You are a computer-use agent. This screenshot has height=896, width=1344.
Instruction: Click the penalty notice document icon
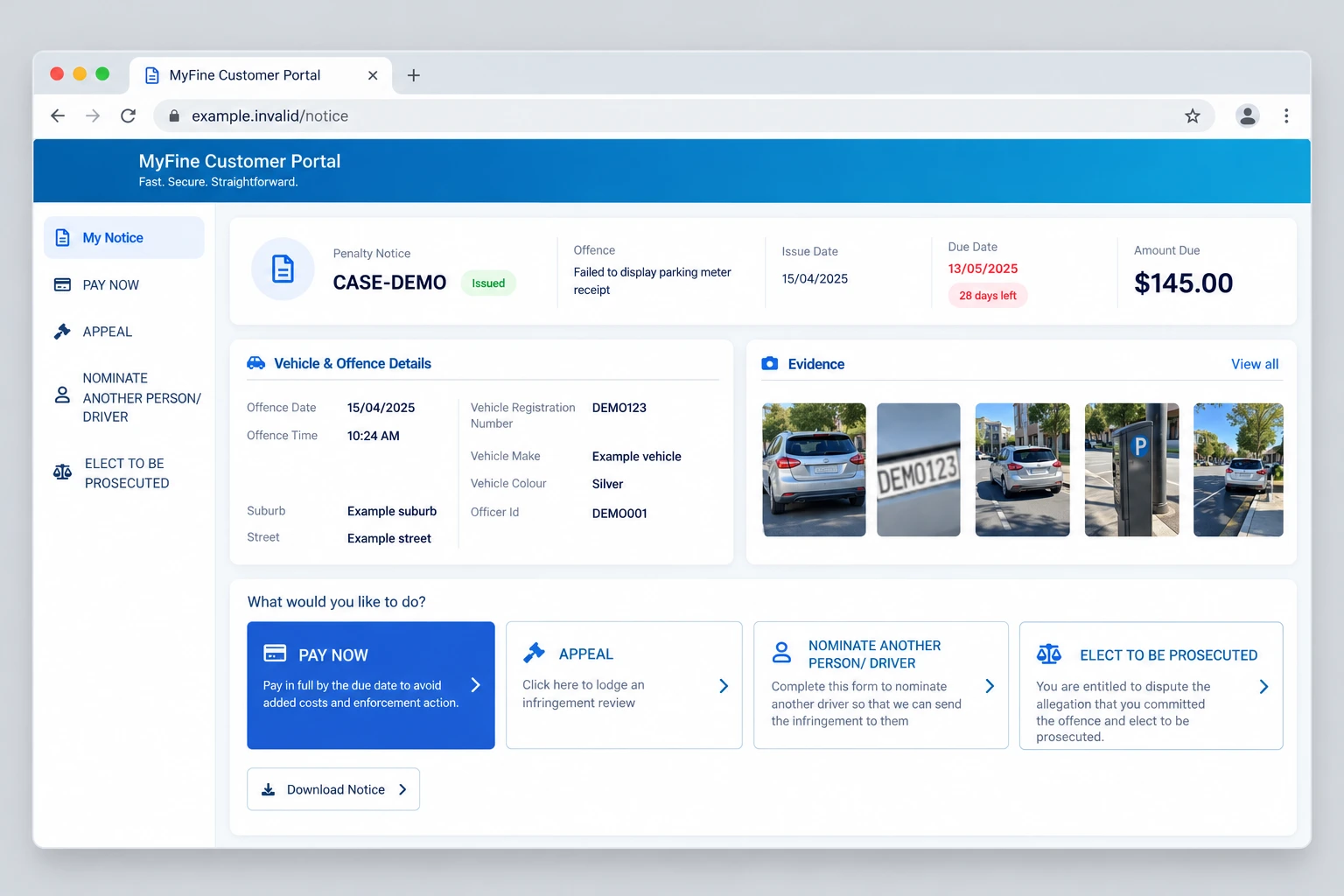283,269
